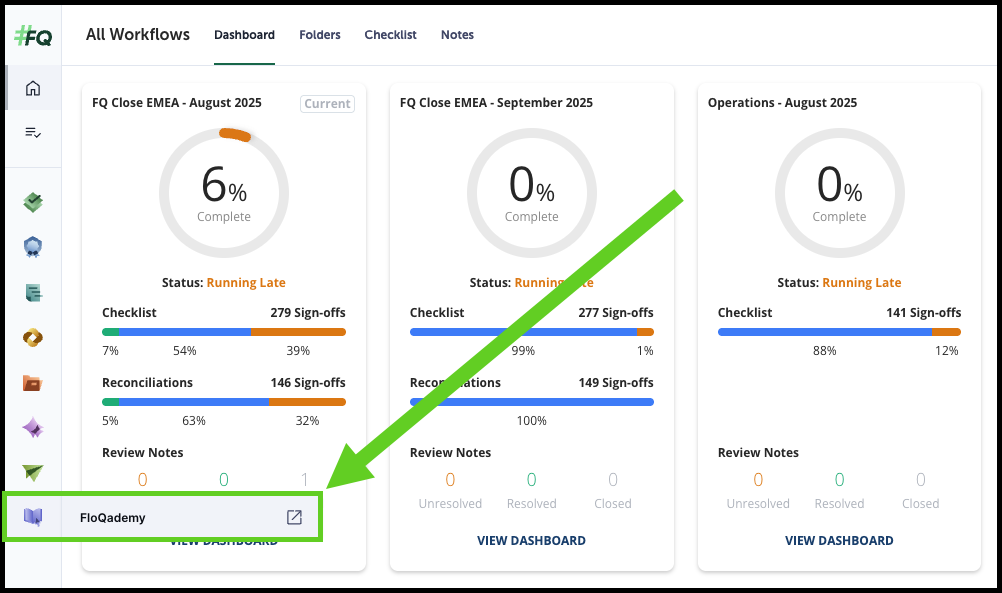The width and height of the screenshot is (1002, 593).
Task: Click the FloQademy book icon
Action: click(33, 517)
